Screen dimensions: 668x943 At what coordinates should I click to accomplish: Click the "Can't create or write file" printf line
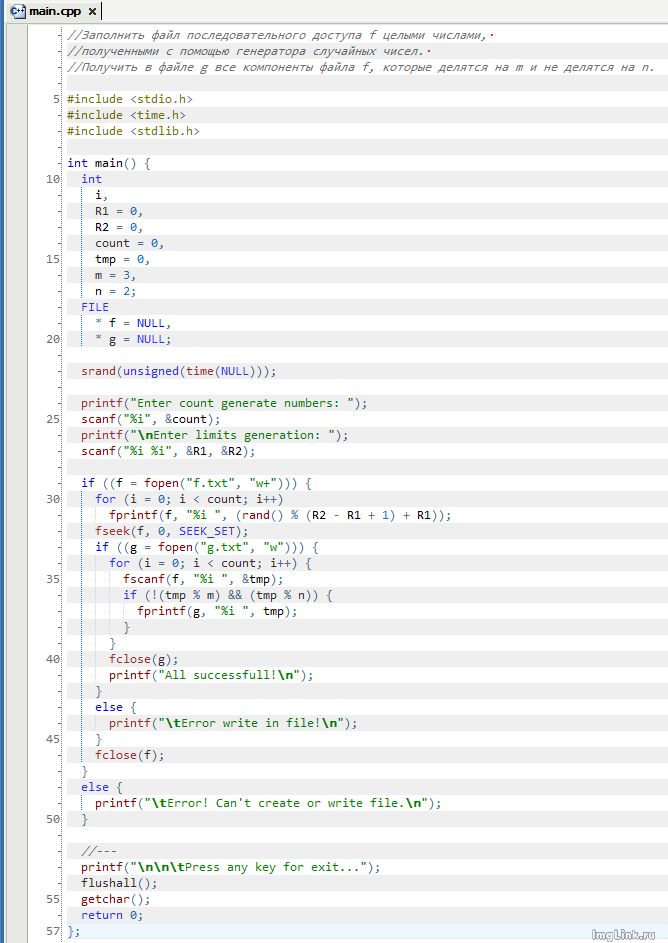pos(268,803)
